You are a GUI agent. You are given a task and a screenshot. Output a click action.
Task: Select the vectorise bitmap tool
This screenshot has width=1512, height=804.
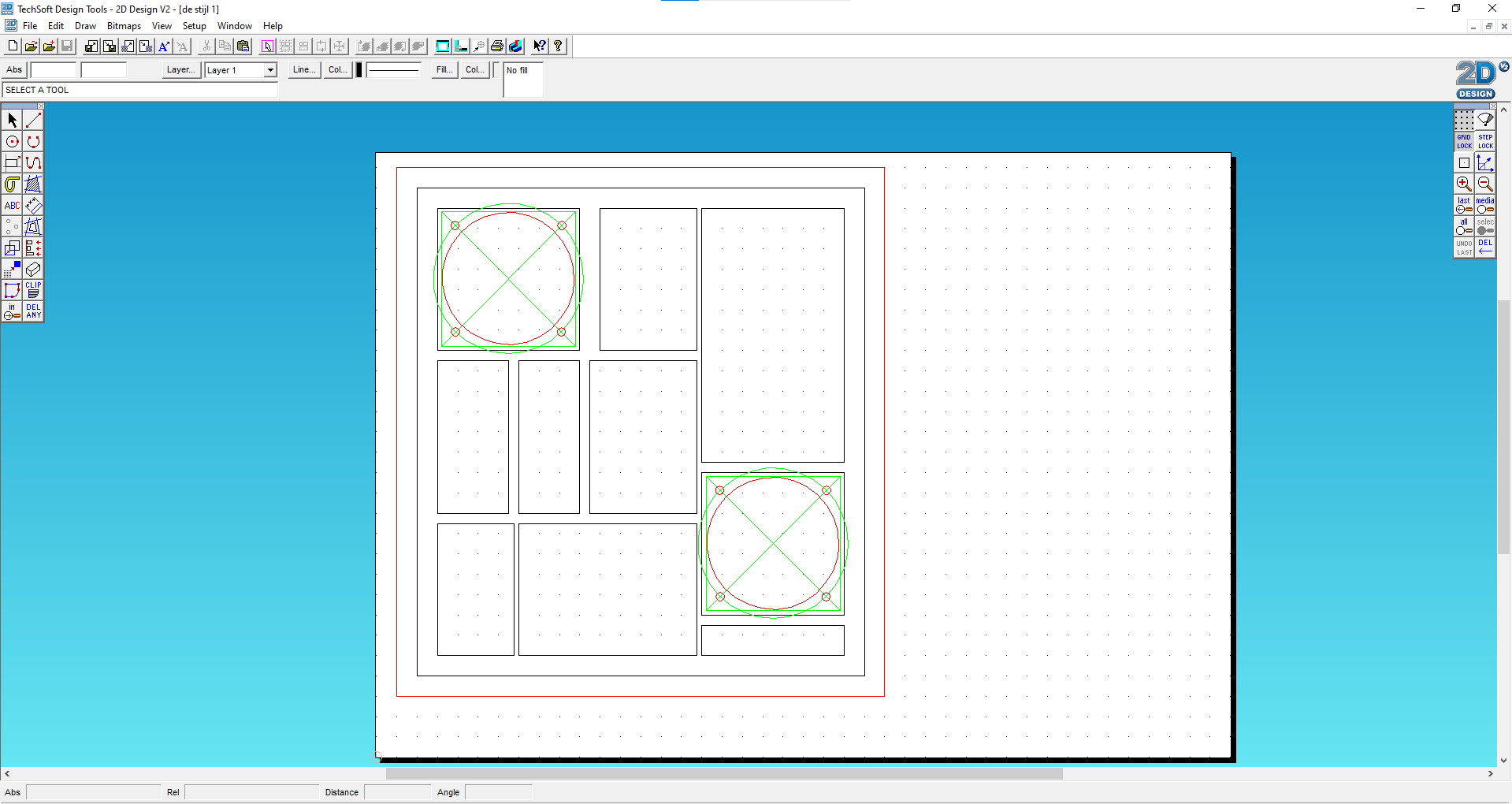click(x=12, y=270)
